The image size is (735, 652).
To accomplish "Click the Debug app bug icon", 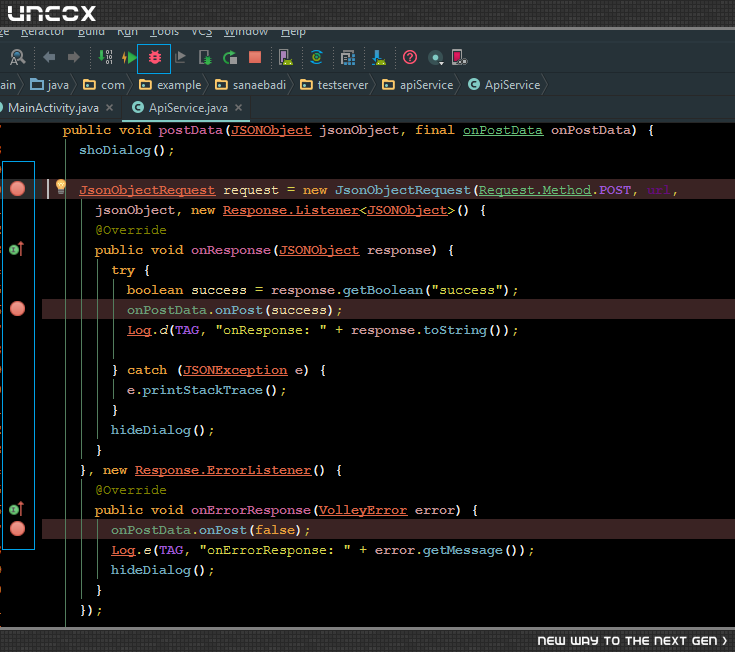I will (x=155, y=58).
